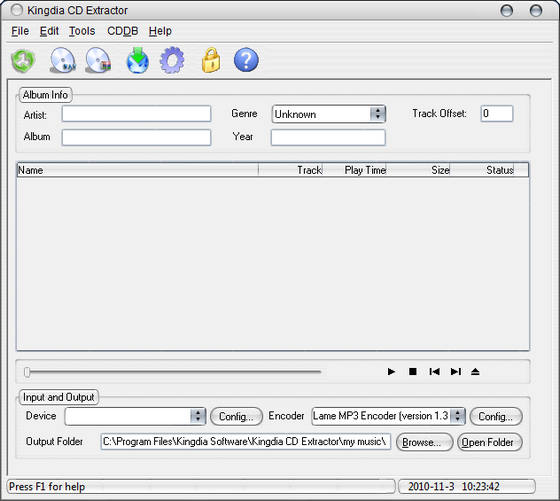
Task: Click the Open Folder button
Action: 490,442
